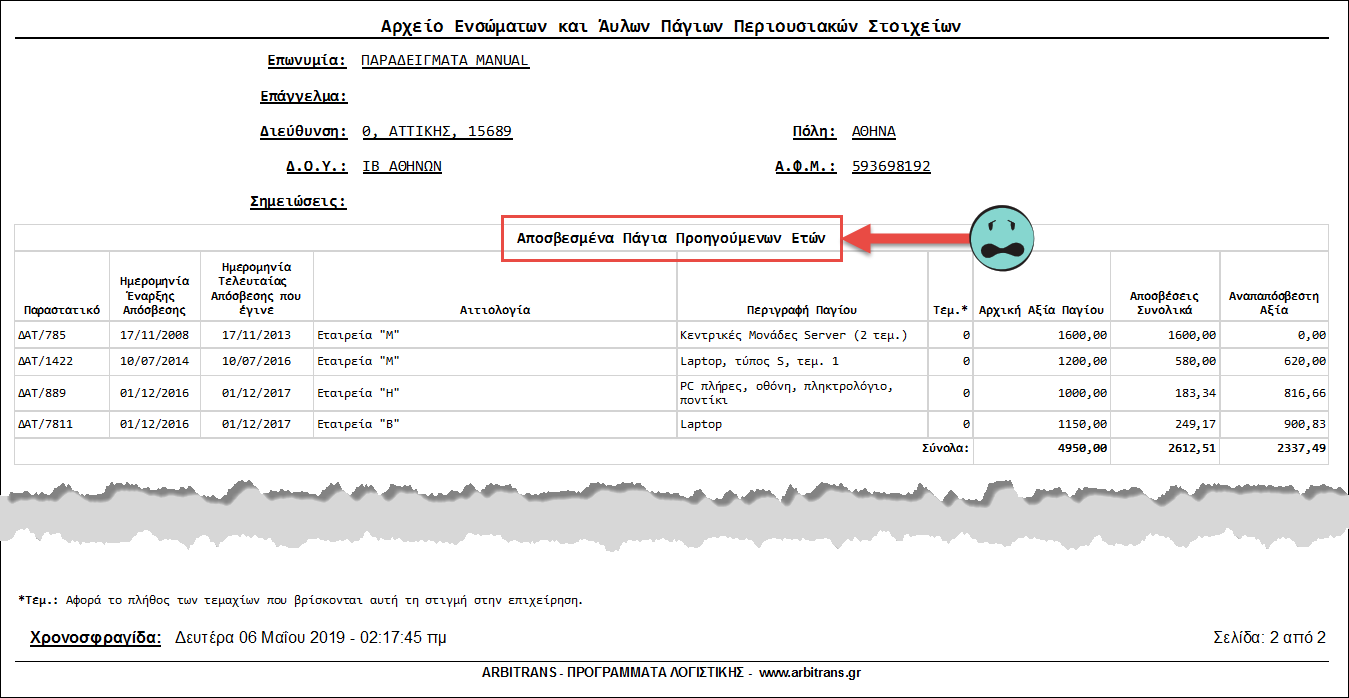Click start date '10/07/2014'
Image resolution: width=1349 pixels, height=698 pixels.
(154, 361)
